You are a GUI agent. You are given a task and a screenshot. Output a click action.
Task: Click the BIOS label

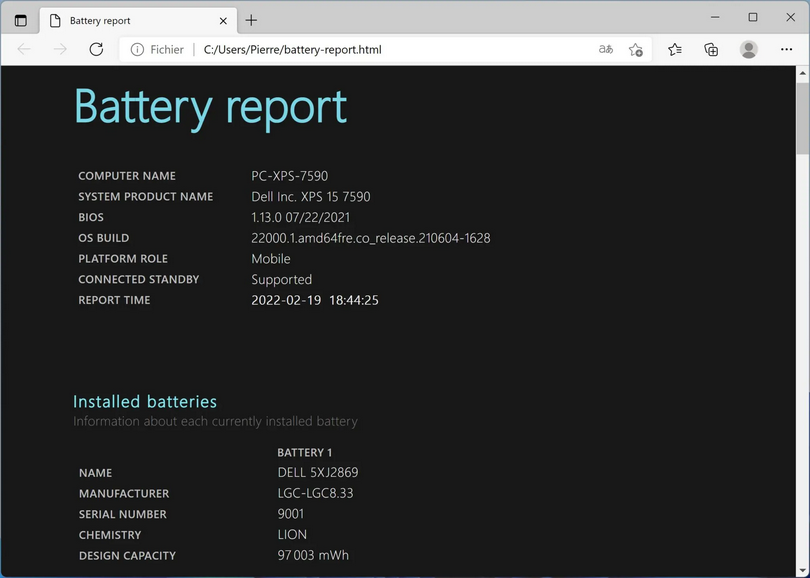click(91, 217)
